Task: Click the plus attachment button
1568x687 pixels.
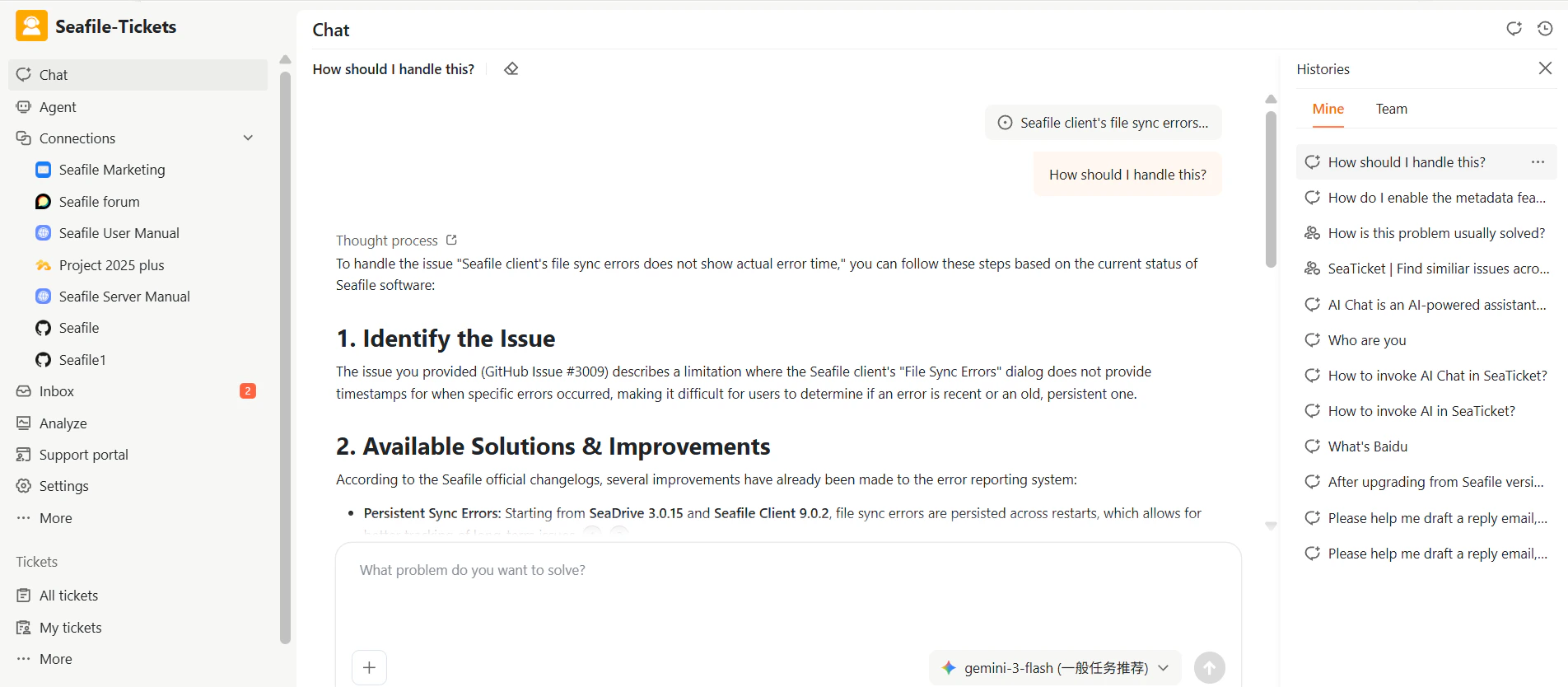Action: [x=369, y=667]
